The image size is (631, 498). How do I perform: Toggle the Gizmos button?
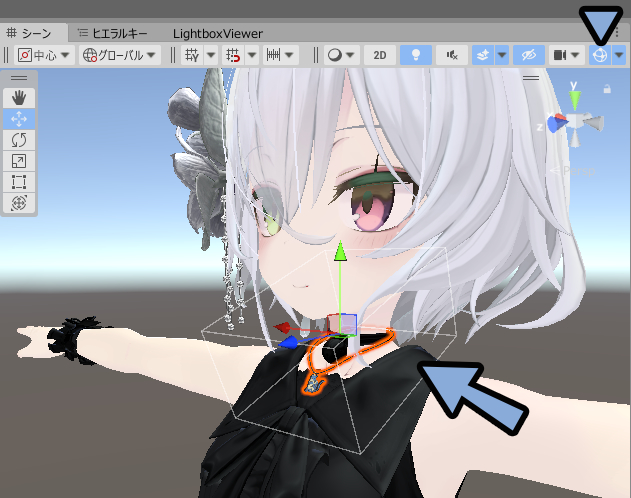[x=600, y=55]
